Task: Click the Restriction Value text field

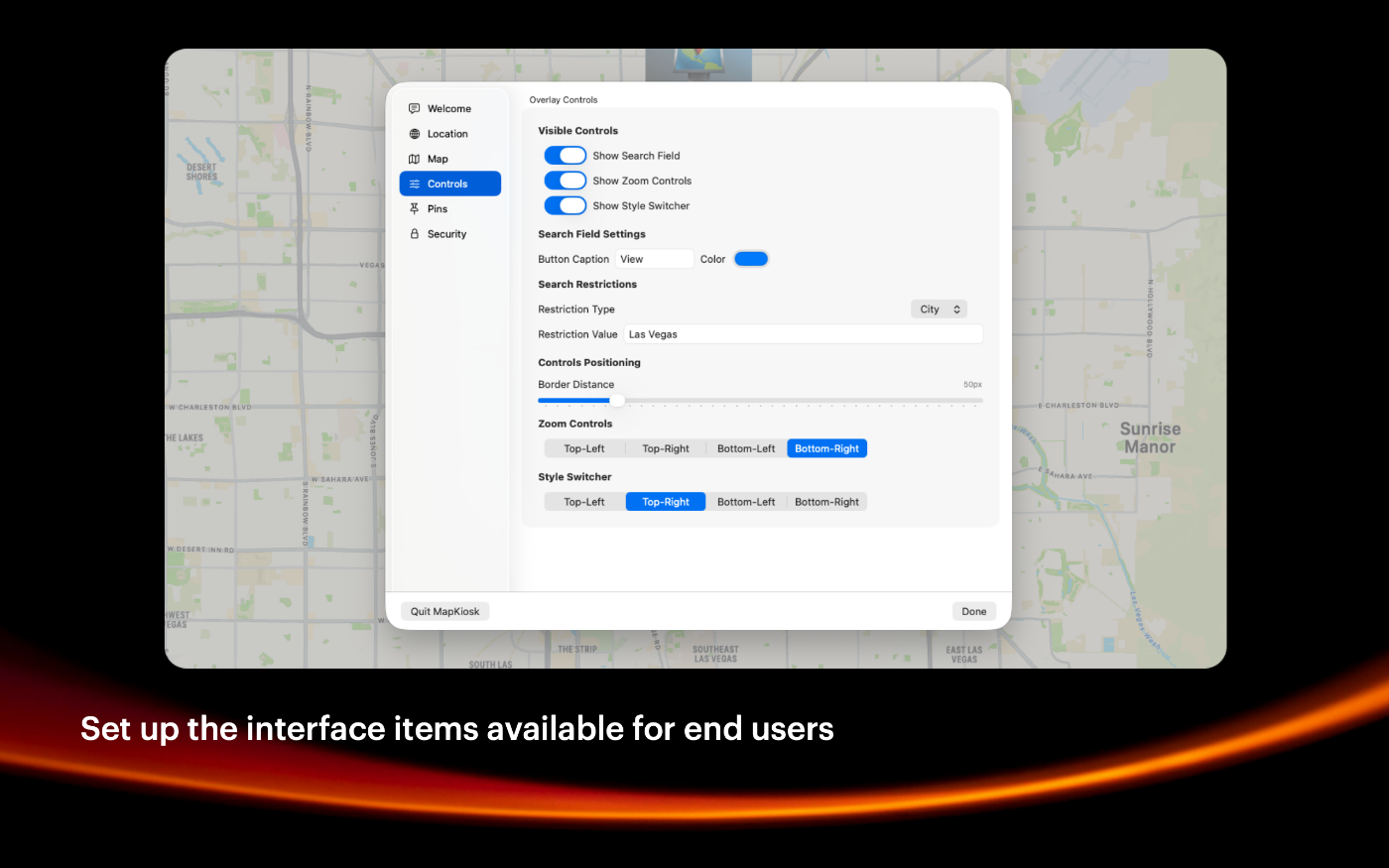Action: click(803, 334)
